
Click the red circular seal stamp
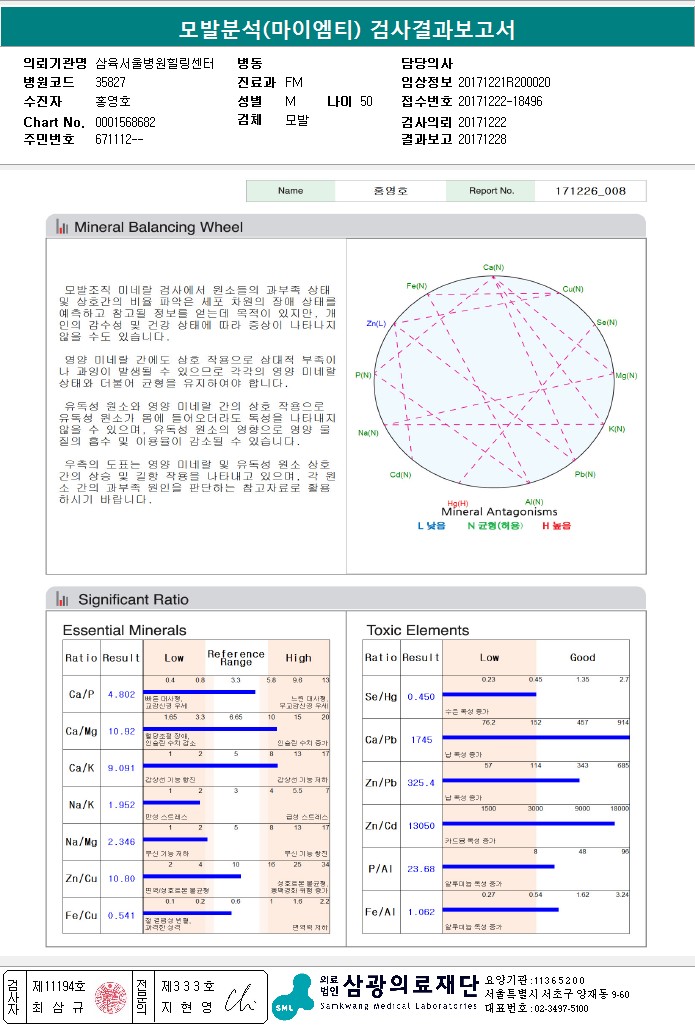[x=110, y=997]
